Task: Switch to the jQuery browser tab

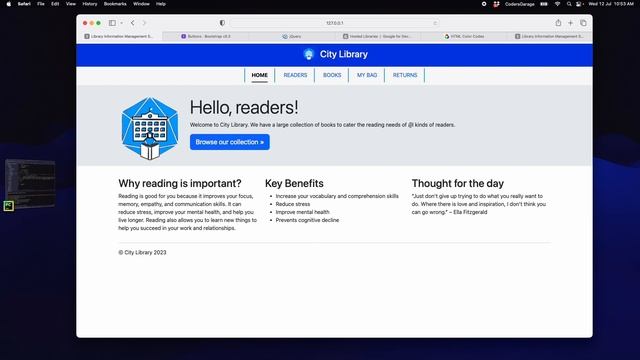Action: (x=291, y=36)
